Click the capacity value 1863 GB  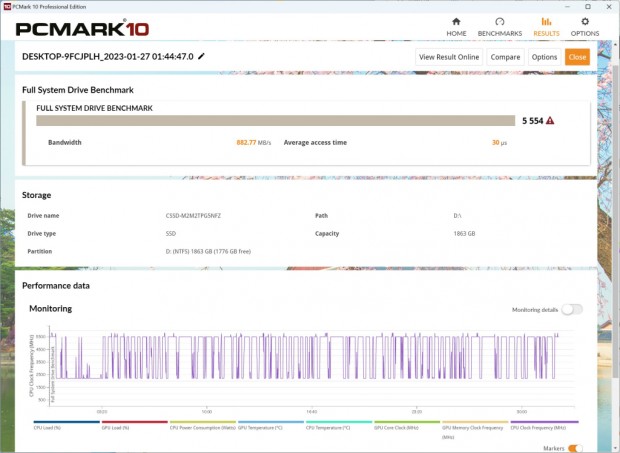464,233
